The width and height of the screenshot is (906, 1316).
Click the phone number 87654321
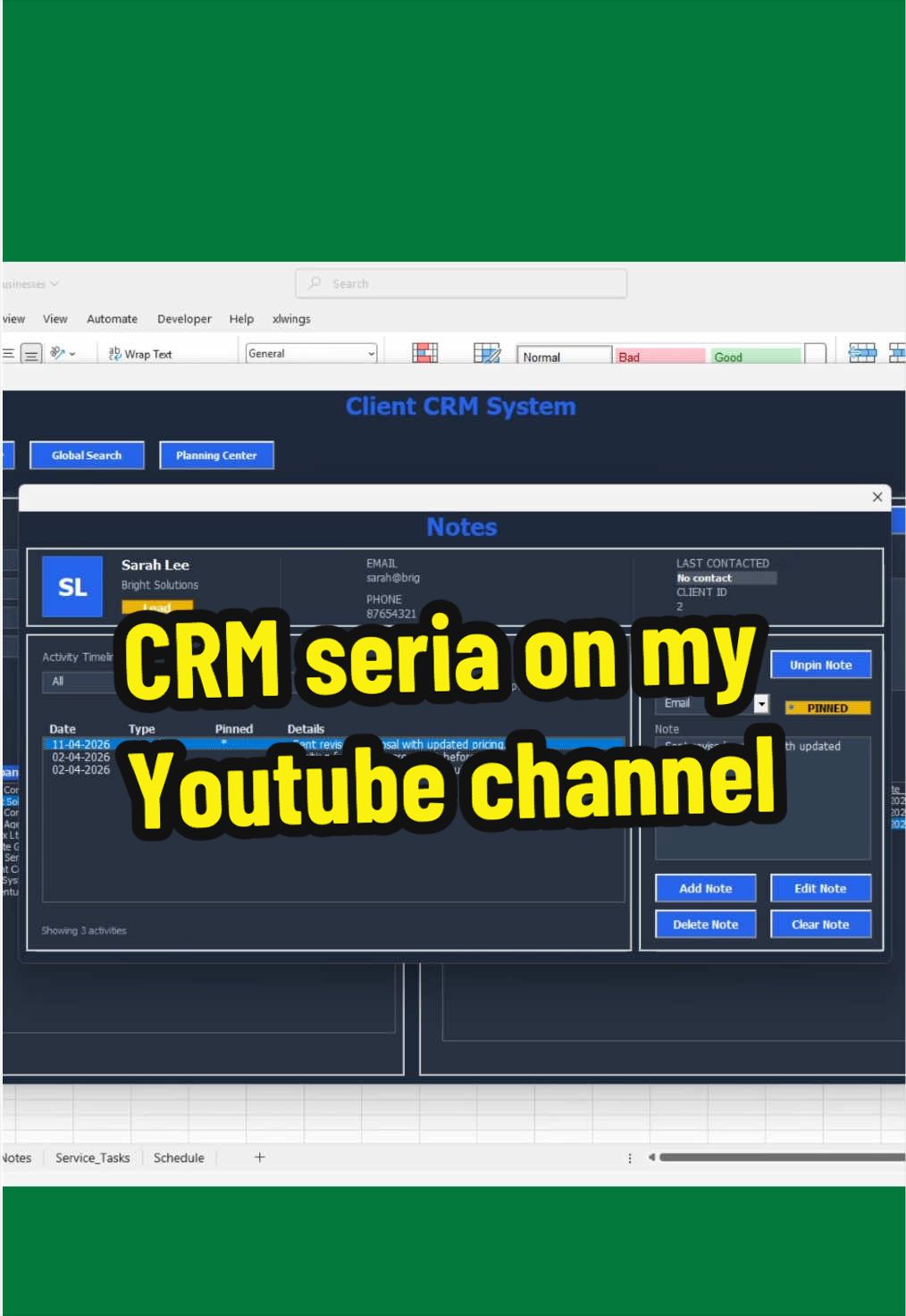point(391,614)
